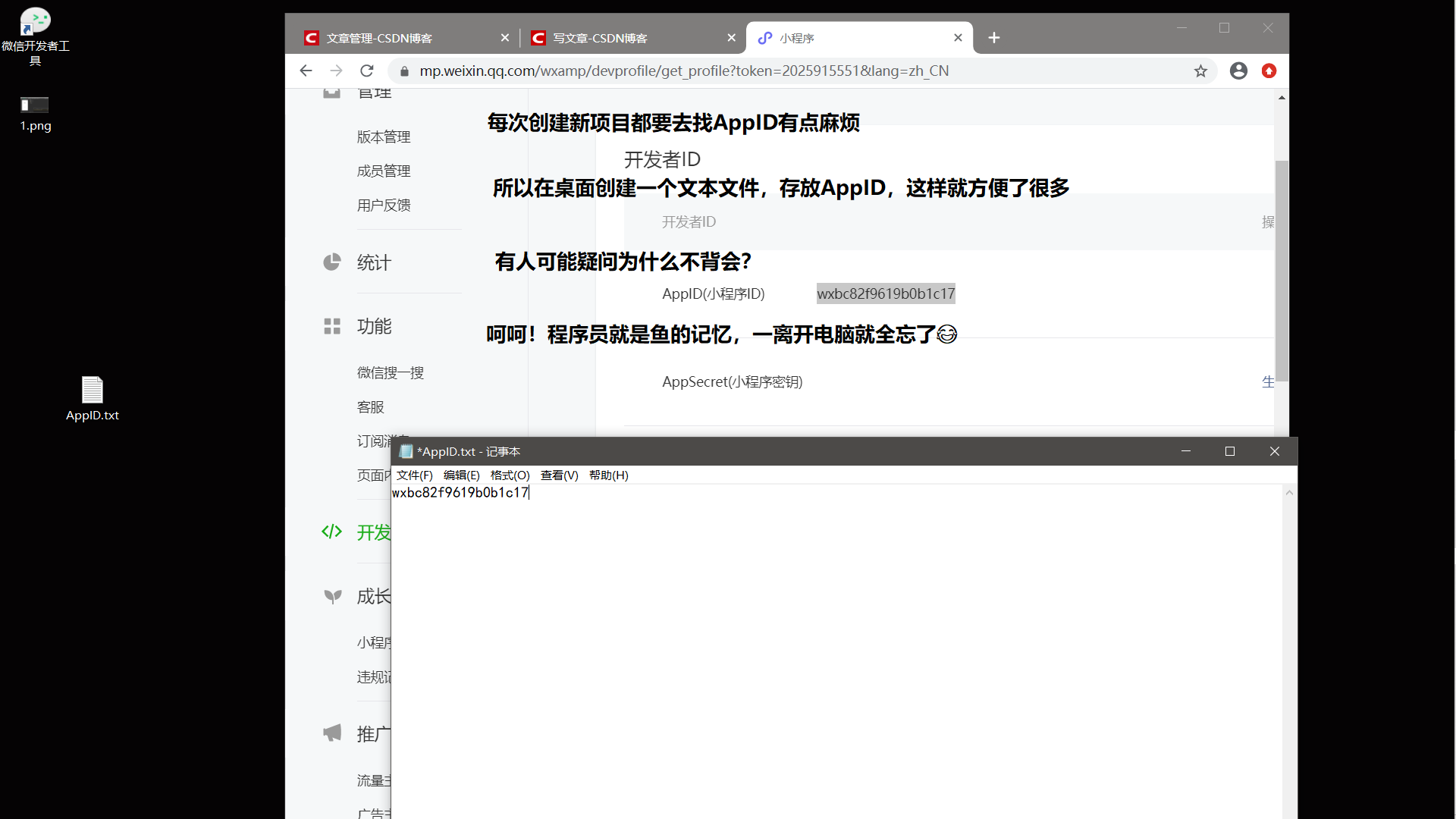Click the 推广 megaphone sidebar icon

click(x=332, y=733)
